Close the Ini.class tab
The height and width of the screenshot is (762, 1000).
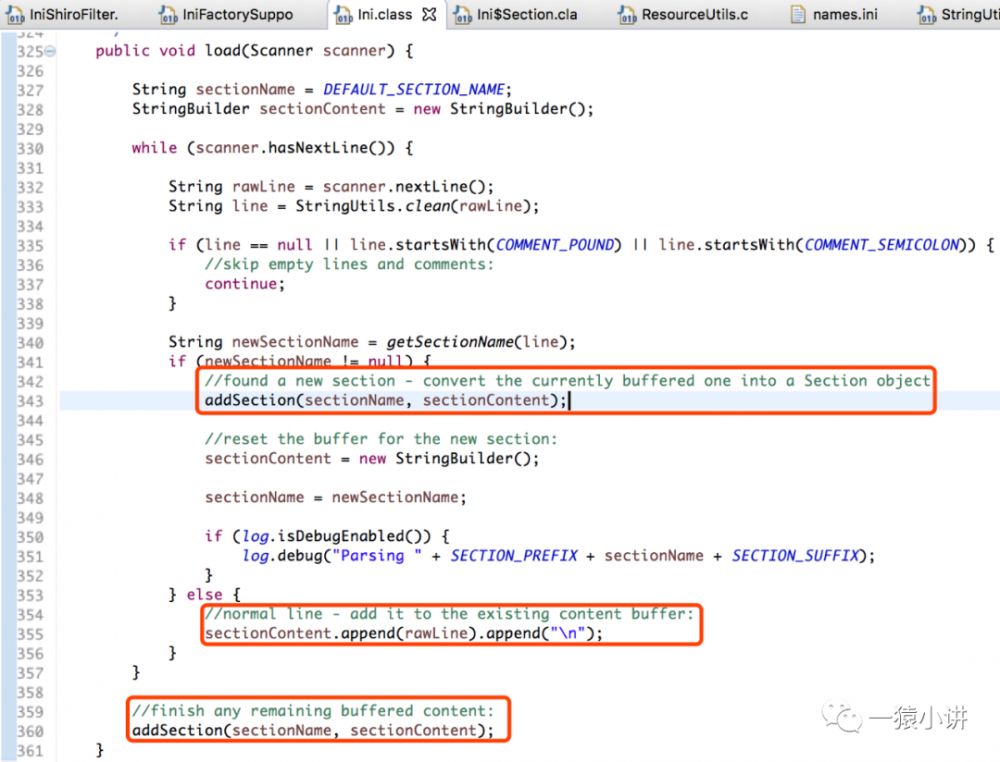click(430, 14)
